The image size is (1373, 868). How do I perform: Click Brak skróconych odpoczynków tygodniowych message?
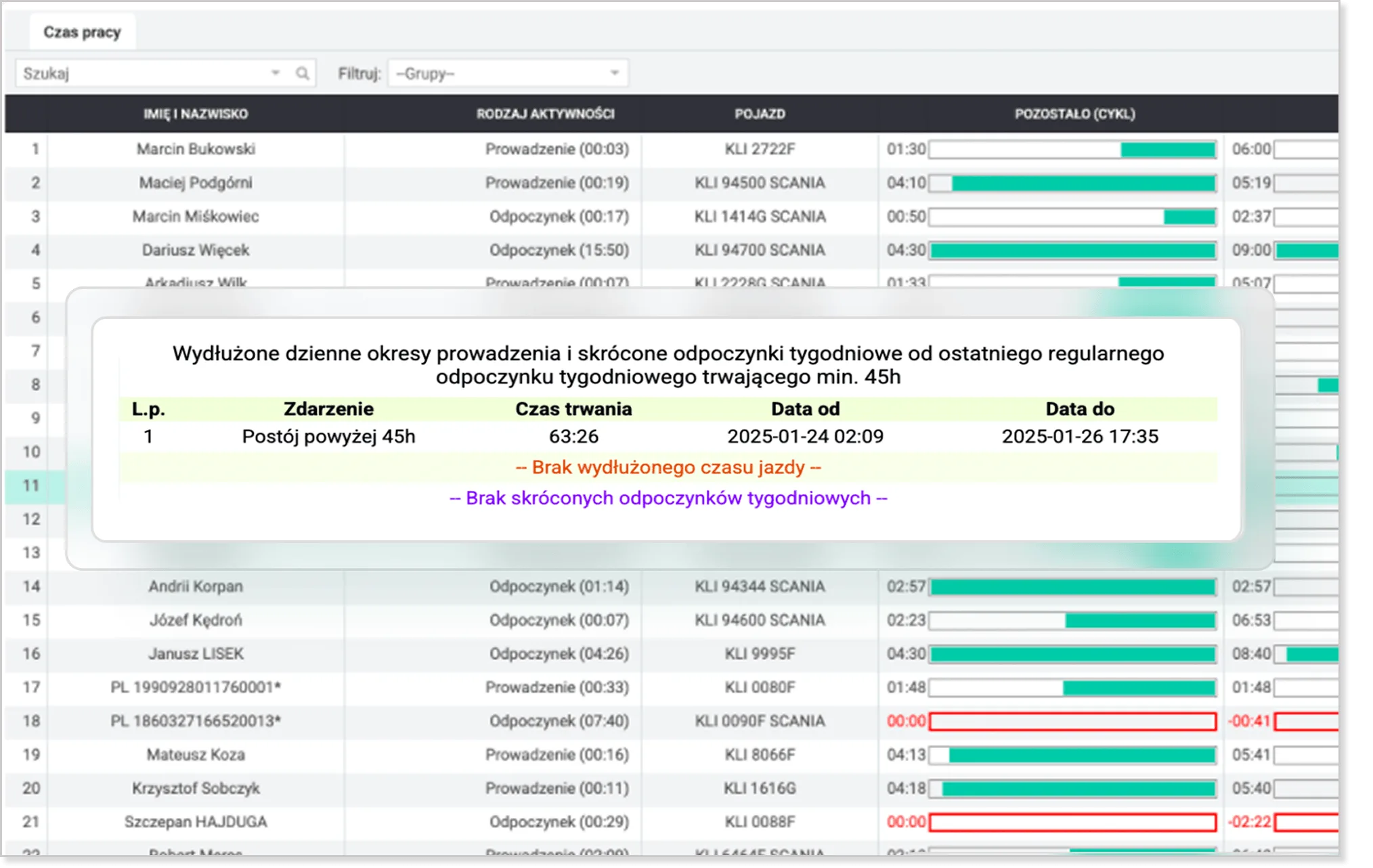point(668,498)
